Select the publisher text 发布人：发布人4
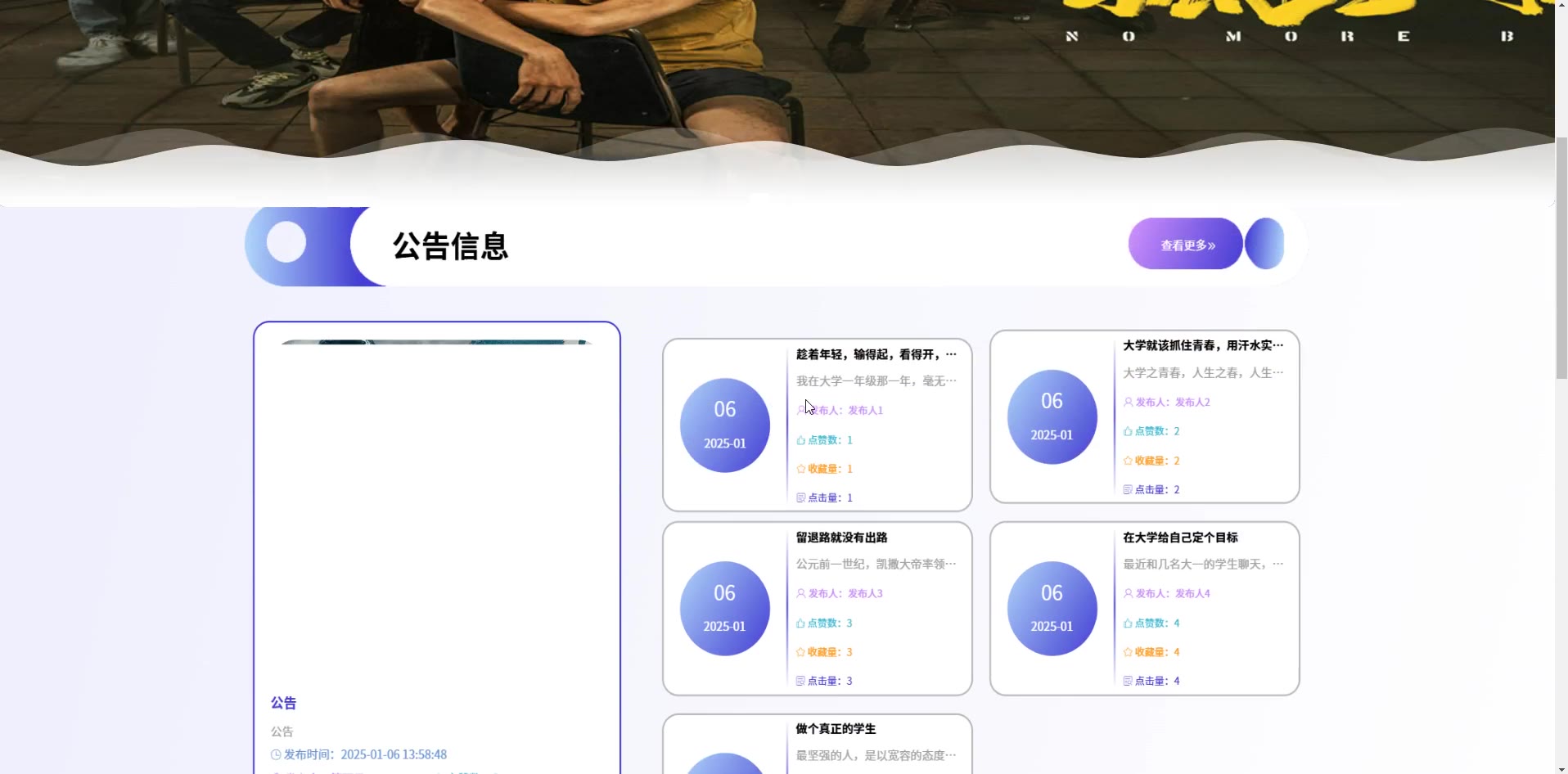The height and width of the screenshot is (774, 1568). click(x=1173, y=593)
